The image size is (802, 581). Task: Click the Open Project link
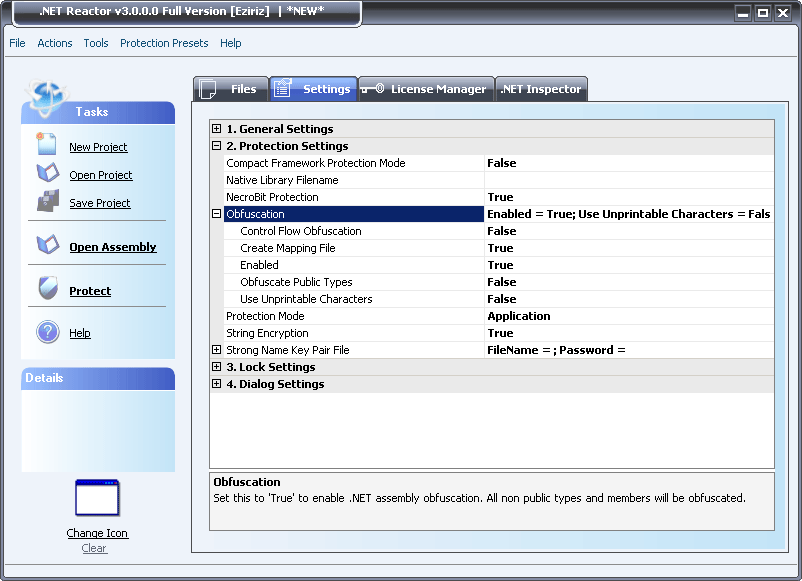pyautogui.click(x=101, y=175)
